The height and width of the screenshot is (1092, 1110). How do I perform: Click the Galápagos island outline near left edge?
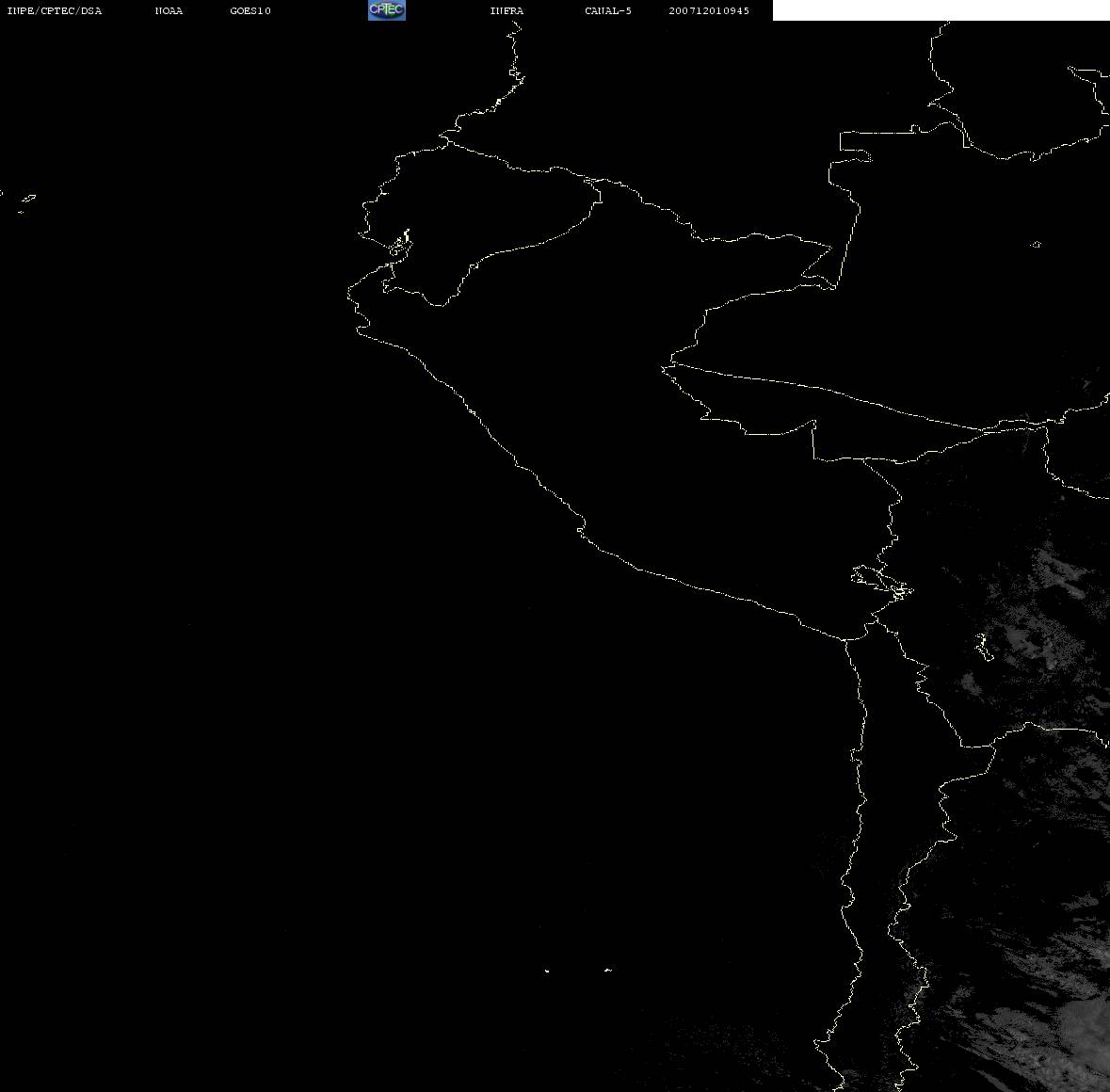click(26, 201)
